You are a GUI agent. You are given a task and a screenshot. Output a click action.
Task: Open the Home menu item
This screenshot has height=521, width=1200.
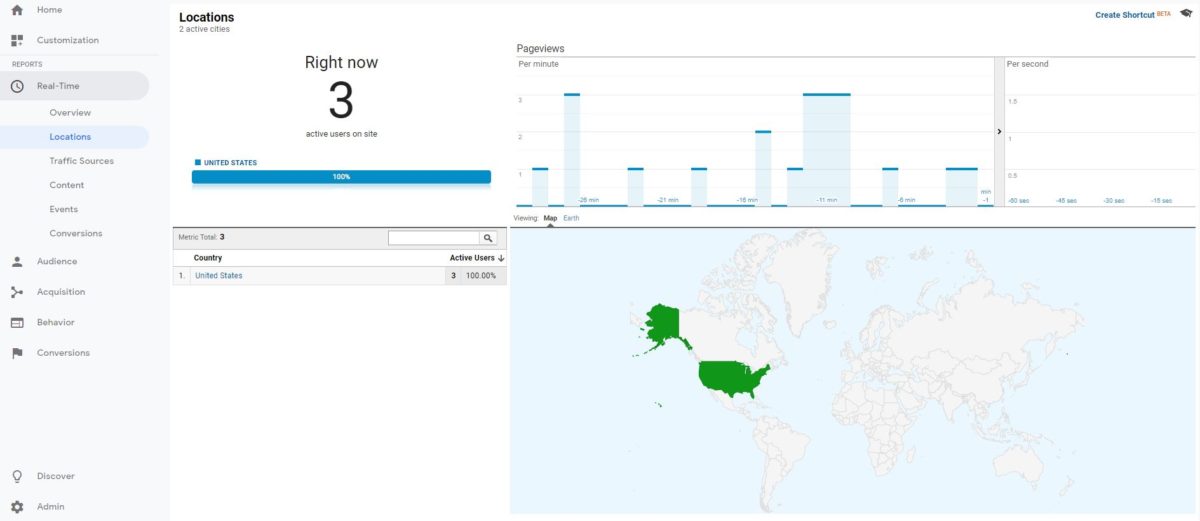point(49,10)
